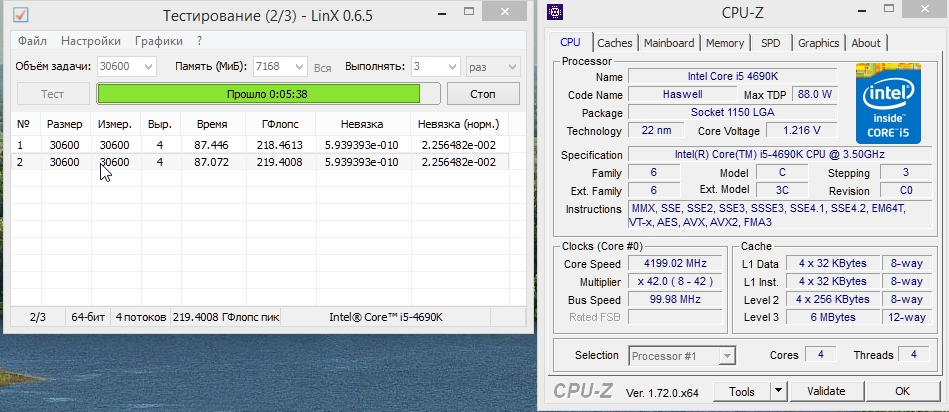The image size is (949, 412).
Task: Open the problem size (Объём задачи) dropdown
Action: [147, 66]
